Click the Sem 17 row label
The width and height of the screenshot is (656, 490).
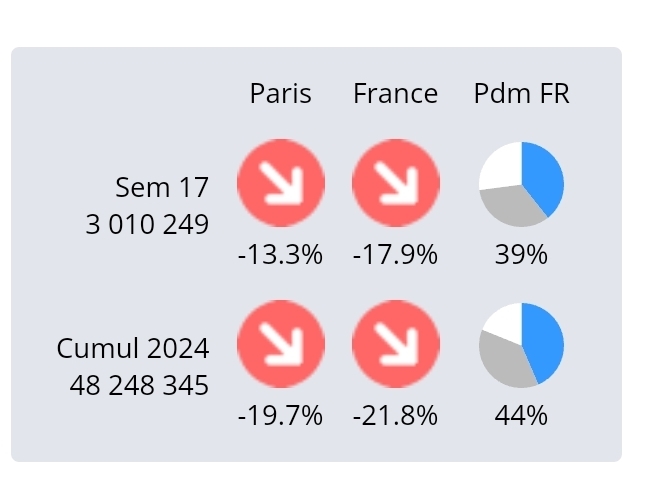pos(162,187)
